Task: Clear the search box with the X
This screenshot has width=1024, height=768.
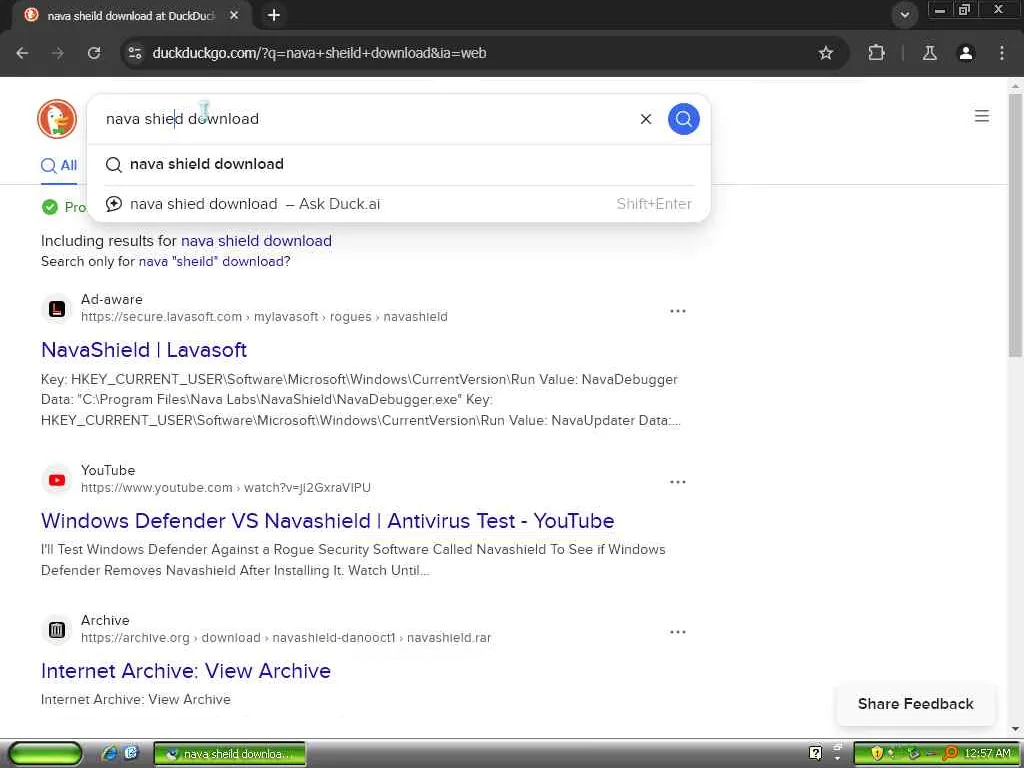Action: pyautogui.click(x=646, y=119)
